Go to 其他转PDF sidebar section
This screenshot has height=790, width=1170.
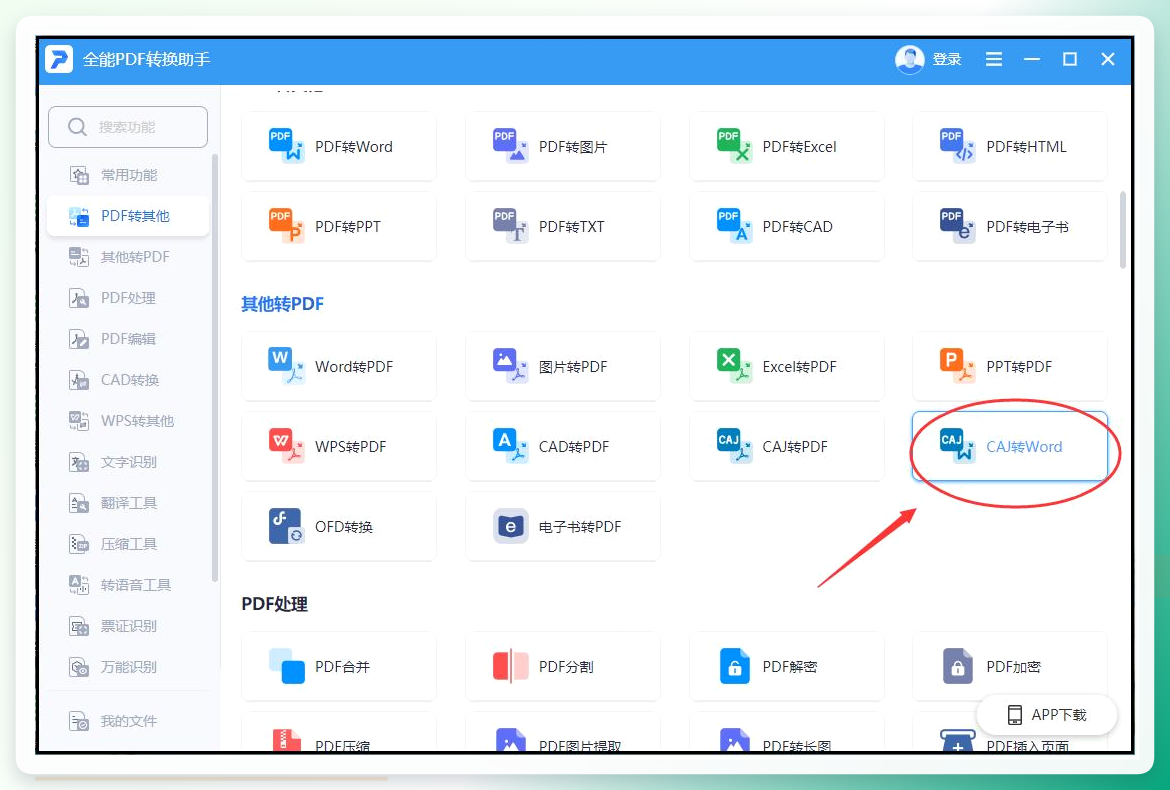128,257
